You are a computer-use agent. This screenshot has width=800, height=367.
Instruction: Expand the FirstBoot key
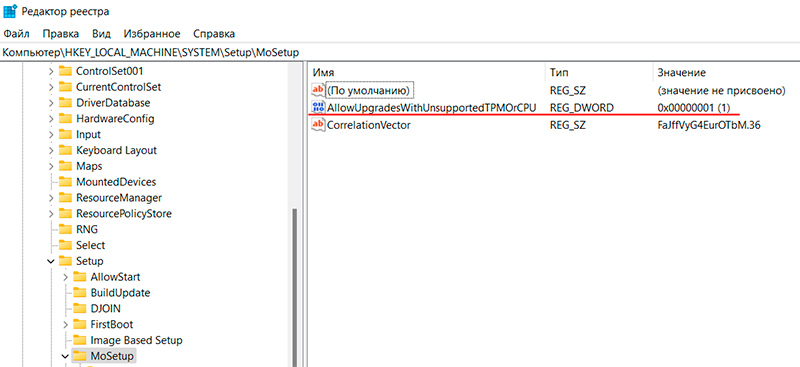[x=65, y=324]
